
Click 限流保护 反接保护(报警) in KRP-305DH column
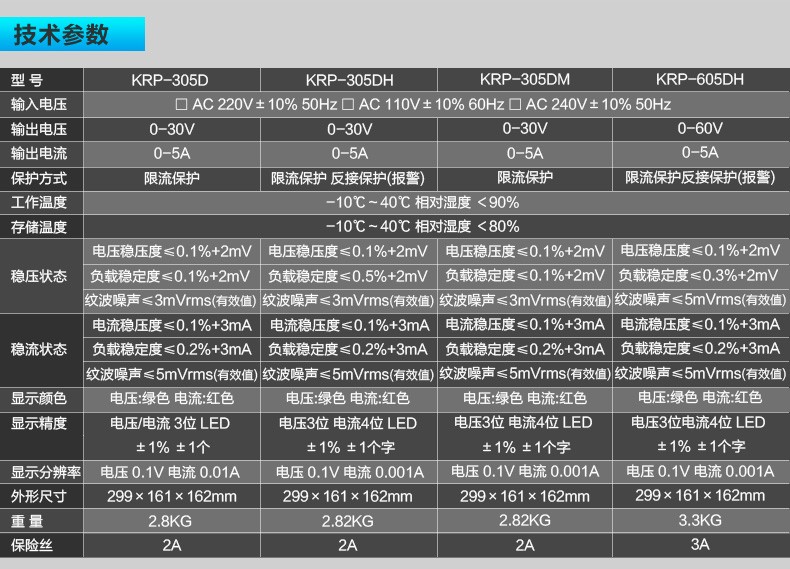(349, 178)
